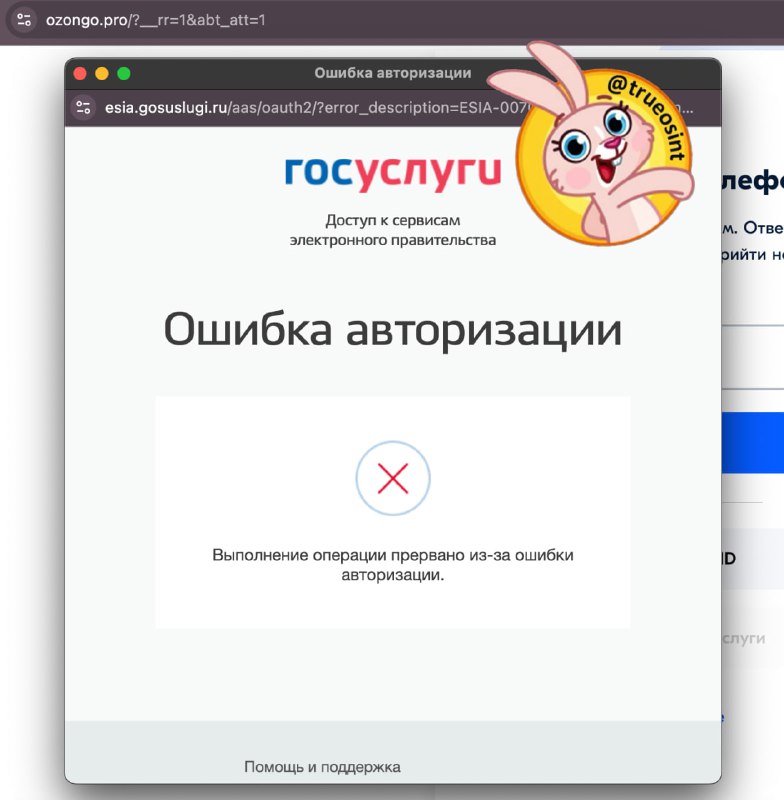
Task: Click the site info icon beside esia.gosuslugi.ru
Action: [83, 108]
